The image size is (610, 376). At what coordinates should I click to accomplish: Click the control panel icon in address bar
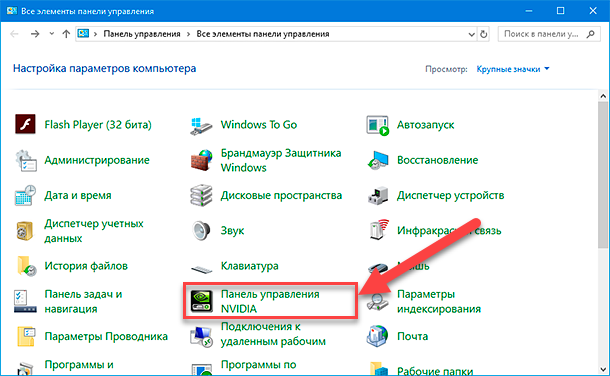(83, 34)
